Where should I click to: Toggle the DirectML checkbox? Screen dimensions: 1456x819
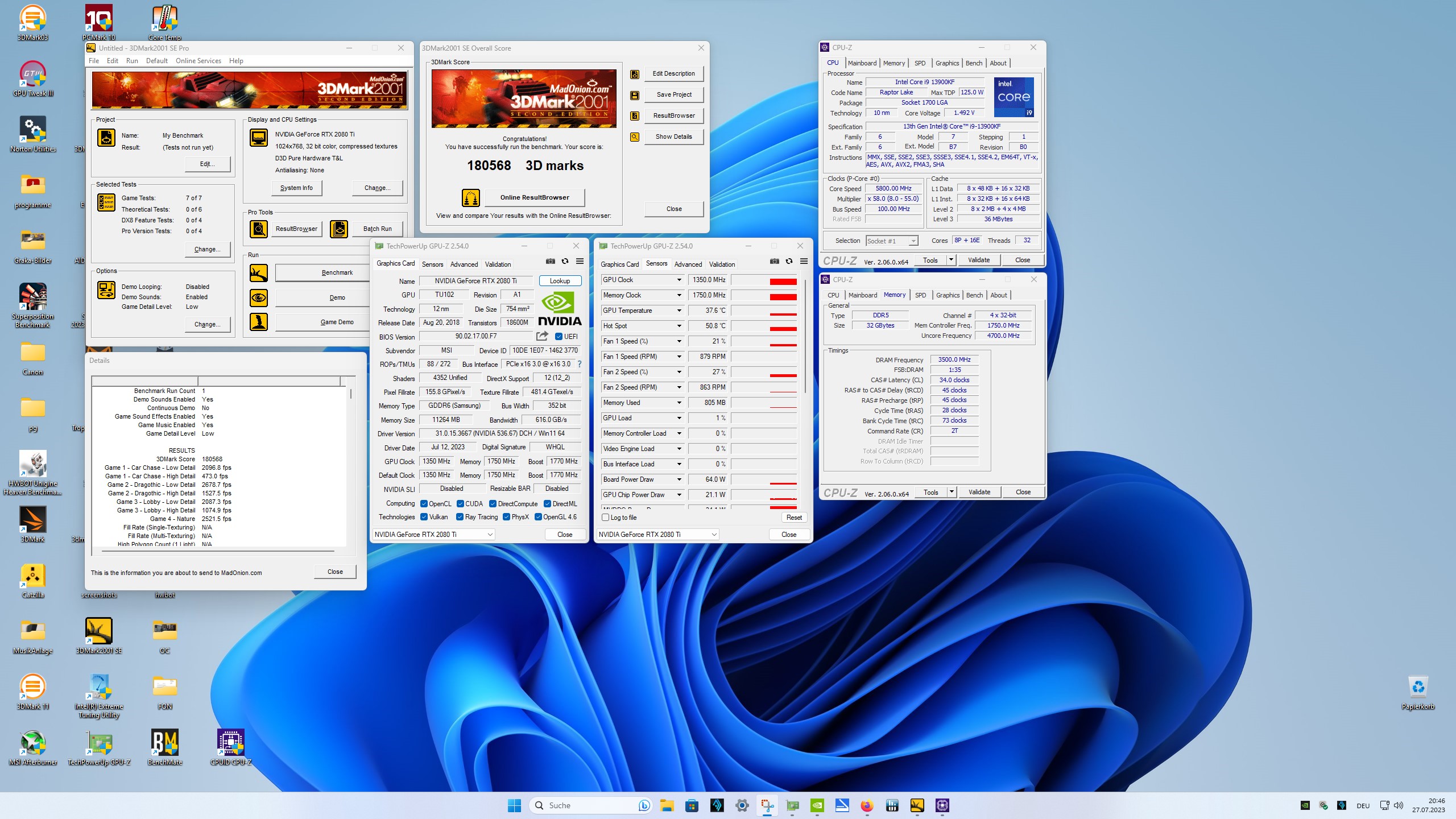(547, 504)
